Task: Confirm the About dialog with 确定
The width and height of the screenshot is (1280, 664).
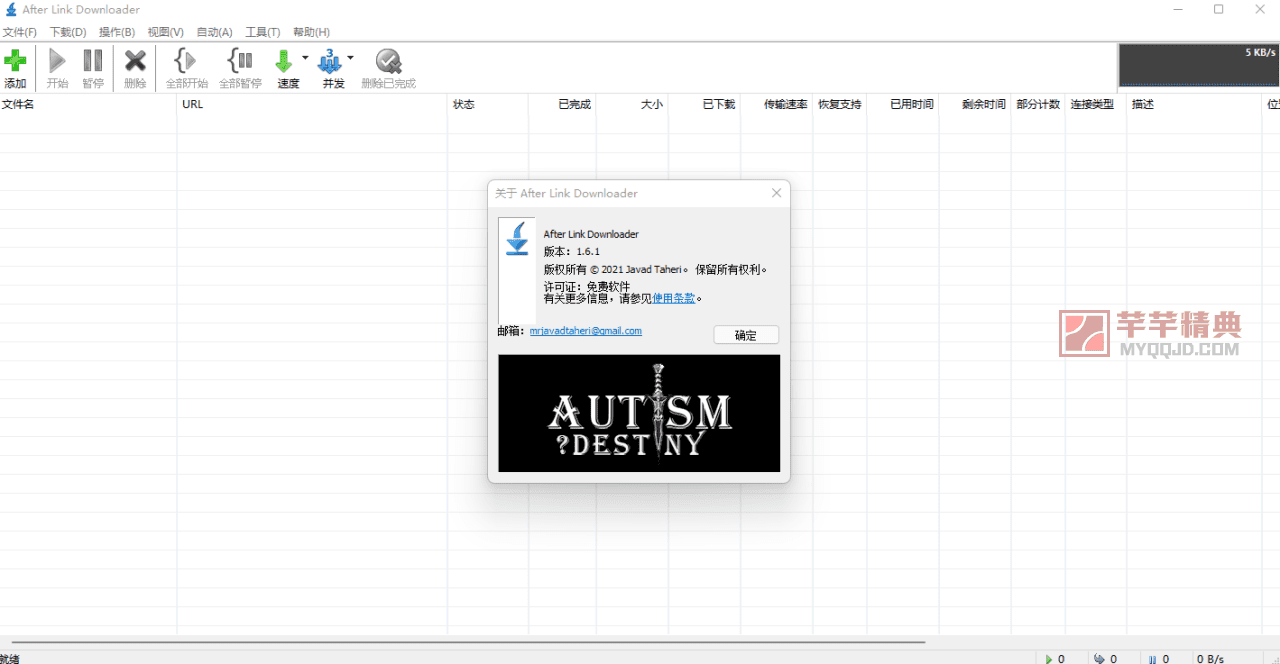Action: pyautogui.click(x=746, y=335)
